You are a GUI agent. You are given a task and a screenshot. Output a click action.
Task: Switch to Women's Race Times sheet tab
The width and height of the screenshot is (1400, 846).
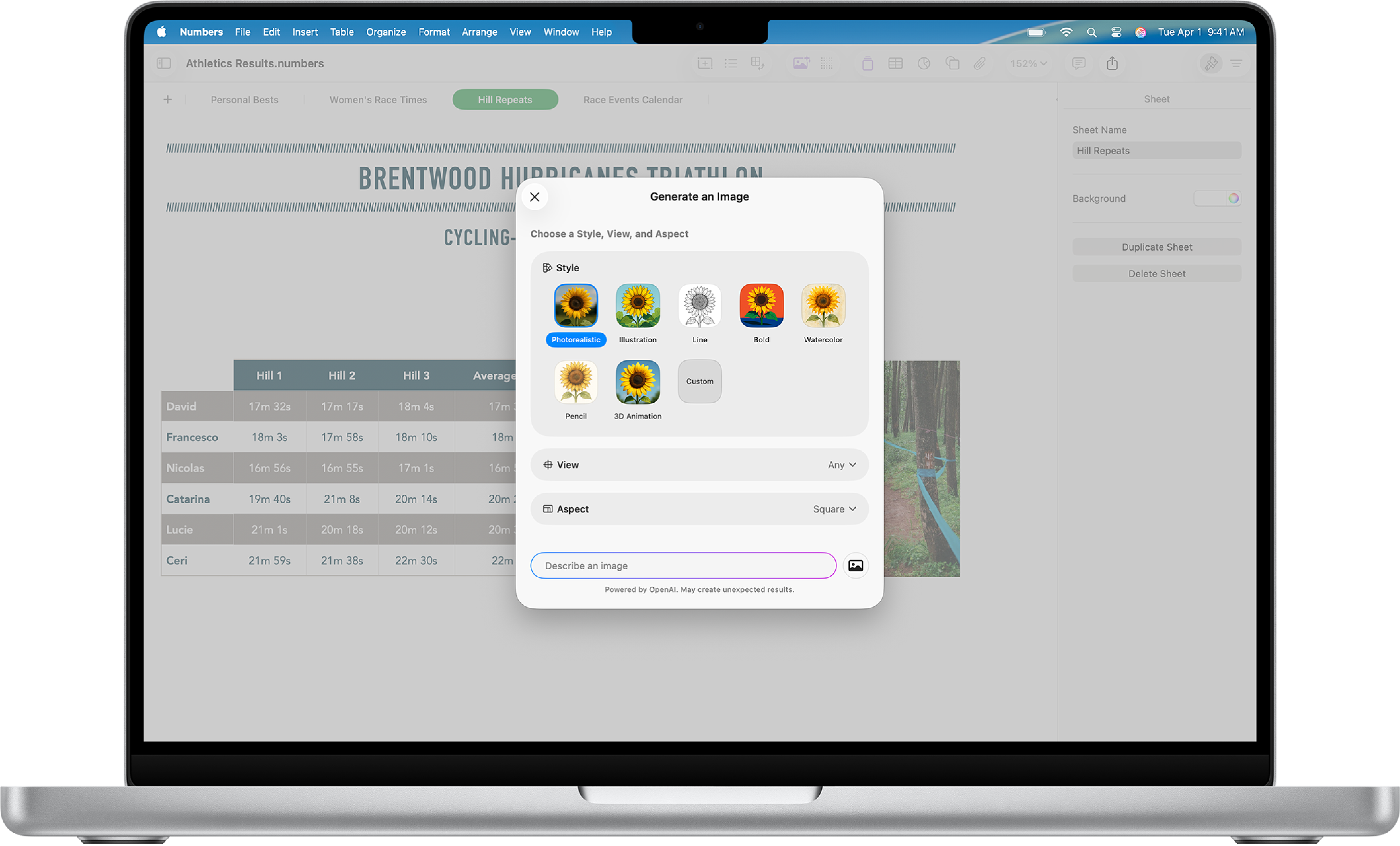coord(378,100)
